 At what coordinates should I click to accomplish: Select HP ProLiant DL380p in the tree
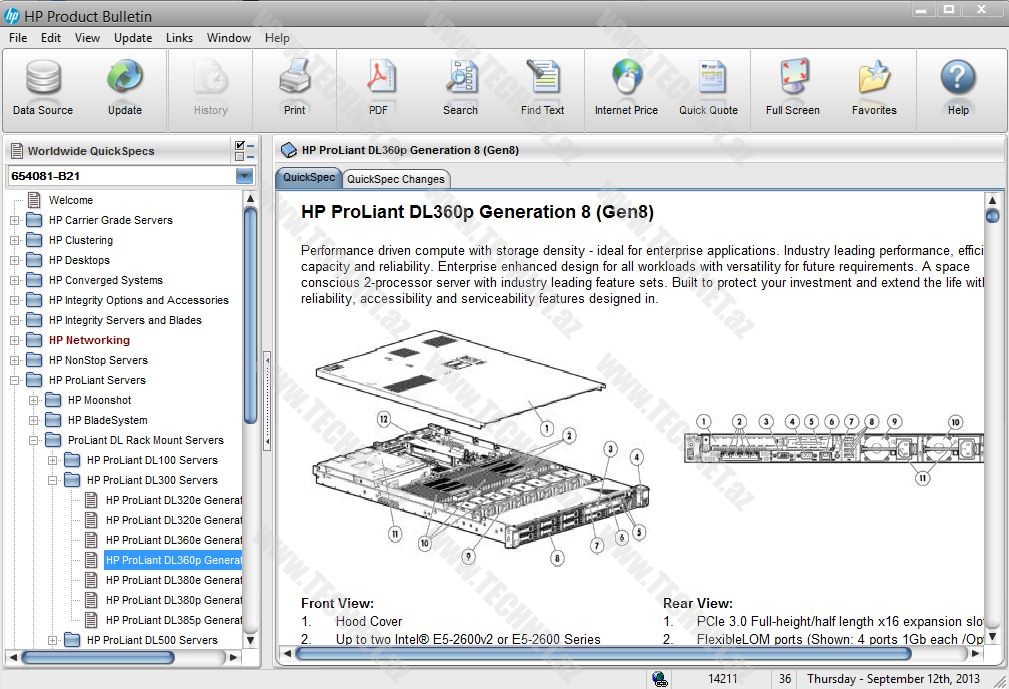(x=173, y=600)
